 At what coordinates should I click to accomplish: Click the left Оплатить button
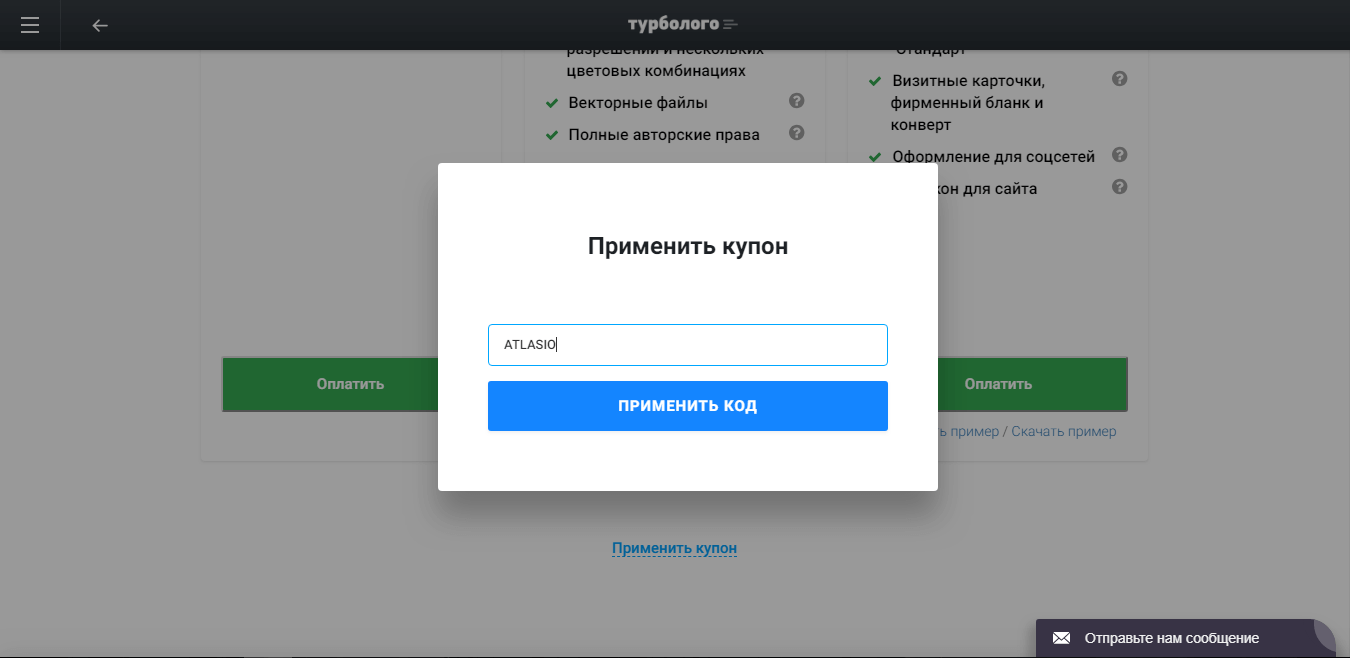(x=330, y=384)
